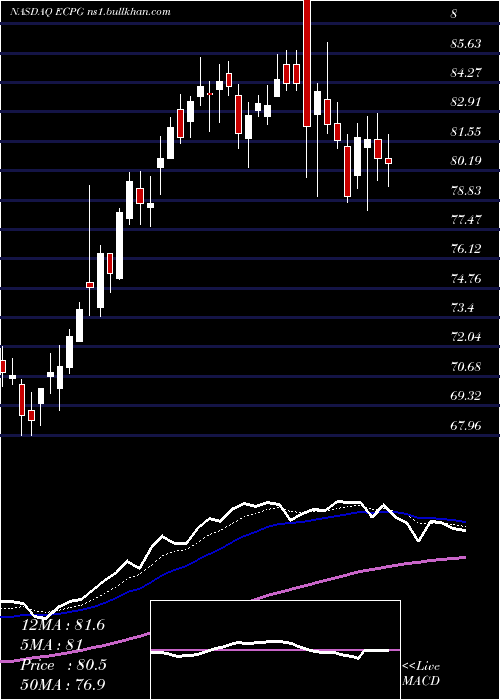Click the 69.32 price axis label

point(466,396)
